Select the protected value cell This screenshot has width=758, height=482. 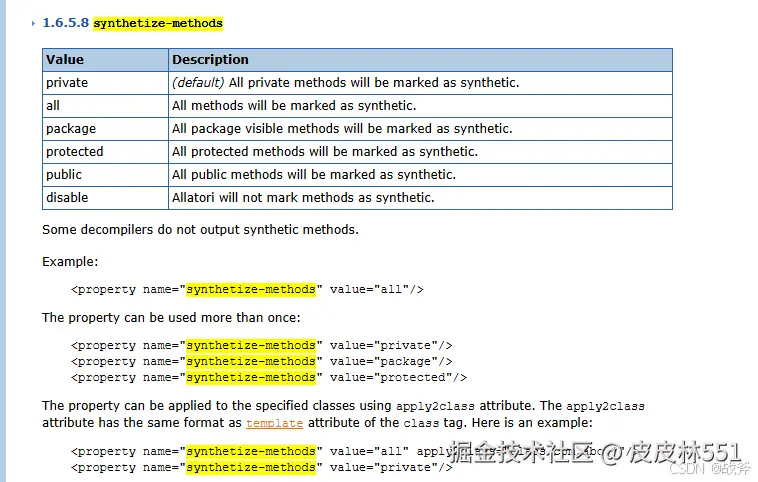pos(75,152)
